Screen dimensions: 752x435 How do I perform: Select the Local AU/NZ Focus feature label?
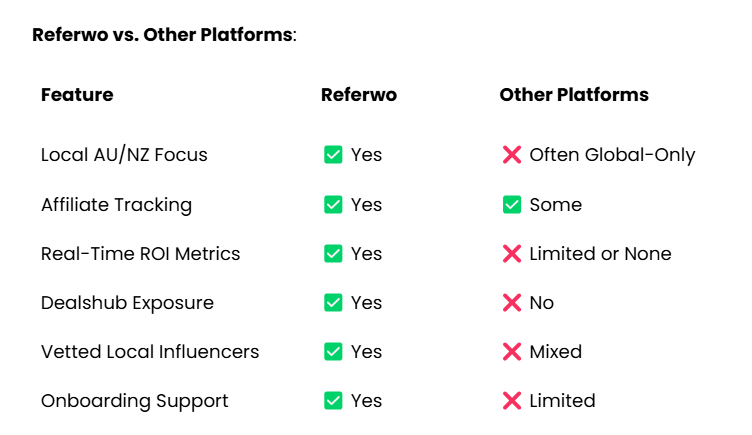pyautogui.click(x=124, y=155)
